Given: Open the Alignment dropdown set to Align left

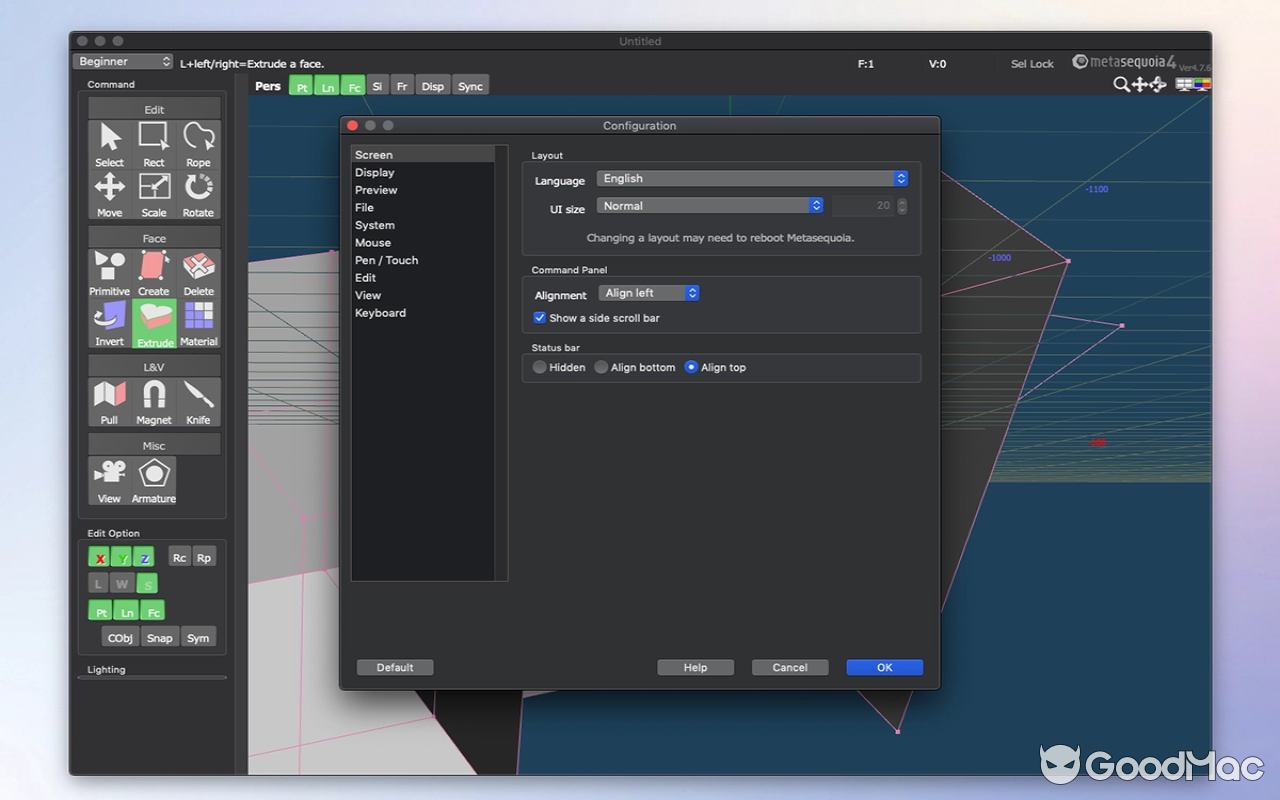Looking at the screenshot, I should (648, 292).
